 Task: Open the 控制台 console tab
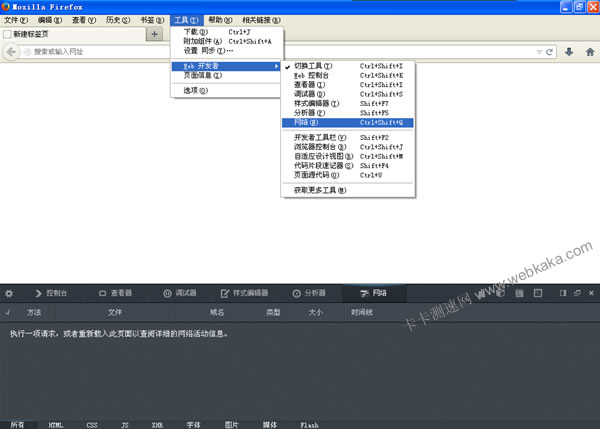pyautogui.click(x=51, y=293)
